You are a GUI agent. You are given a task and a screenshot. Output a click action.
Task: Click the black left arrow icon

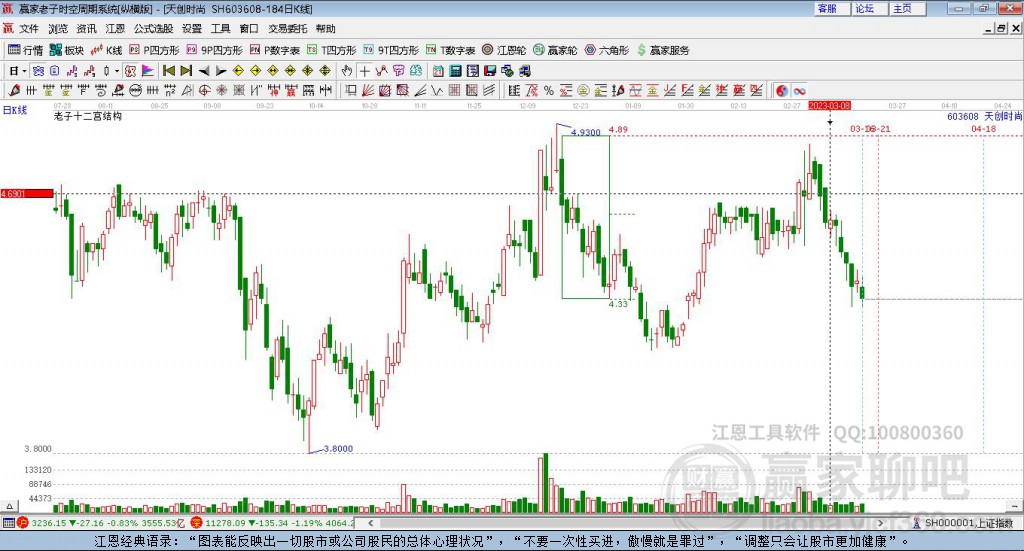[x=204, y=71]
